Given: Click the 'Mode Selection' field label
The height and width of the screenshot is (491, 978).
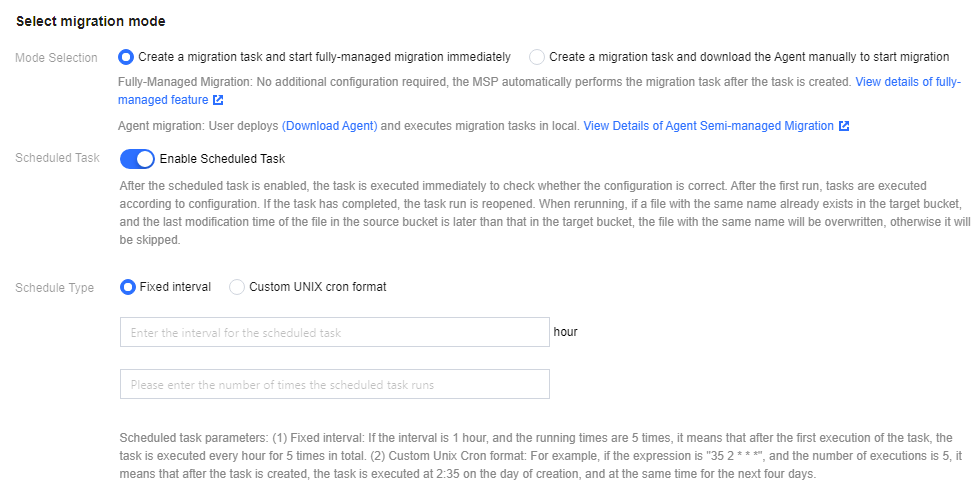Looking at the screenshot, I should [57, 58].
